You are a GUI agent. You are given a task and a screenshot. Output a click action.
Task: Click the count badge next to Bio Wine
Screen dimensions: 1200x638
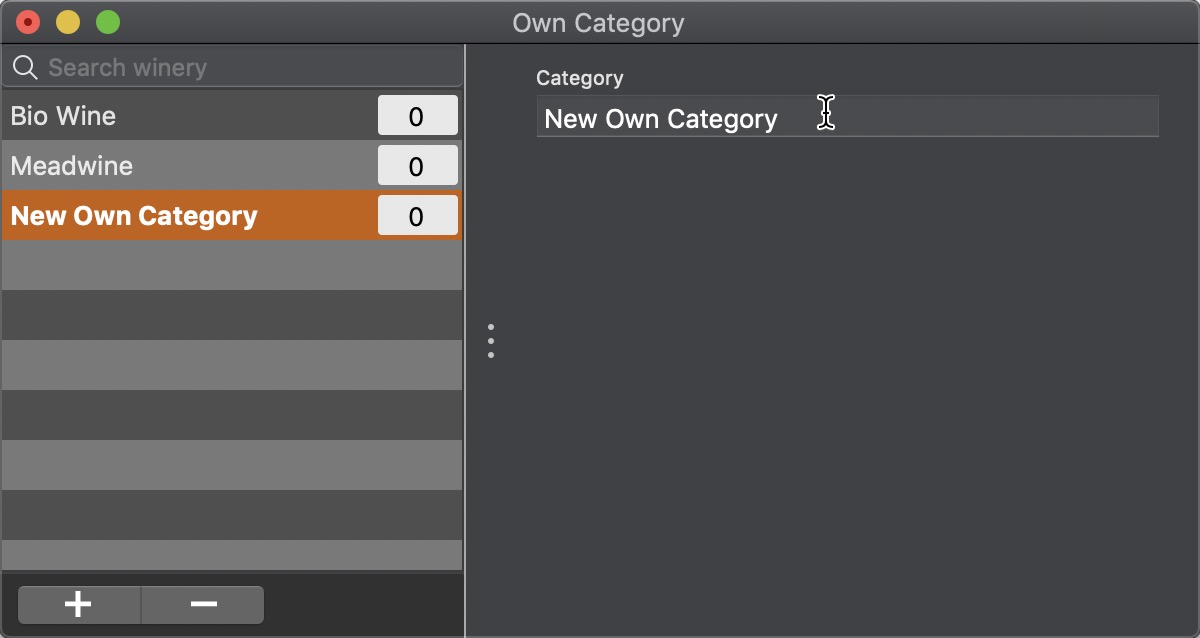coord(417,116)
